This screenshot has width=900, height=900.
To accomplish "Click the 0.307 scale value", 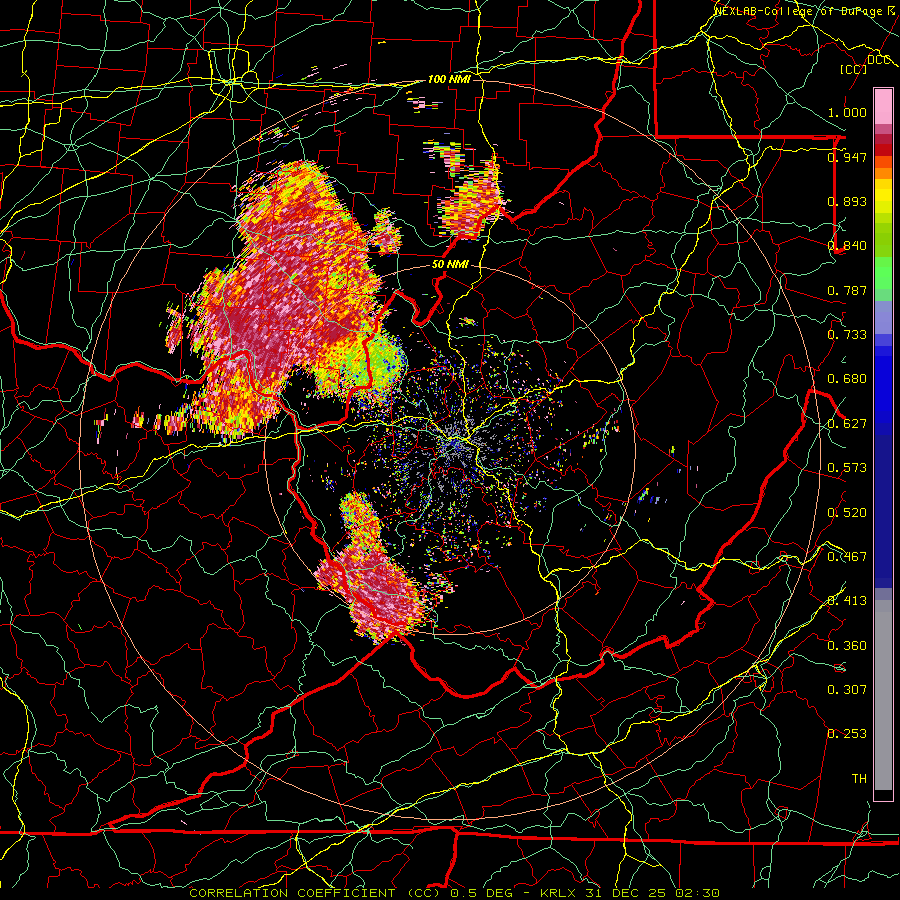I will pos(847,689).
